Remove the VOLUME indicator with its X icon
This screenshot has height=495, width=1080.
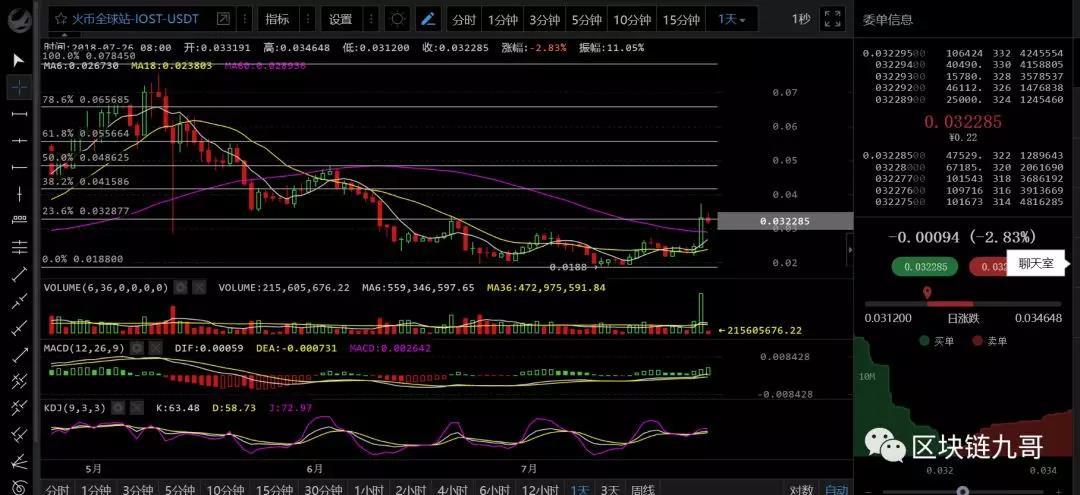click(198, 288)
